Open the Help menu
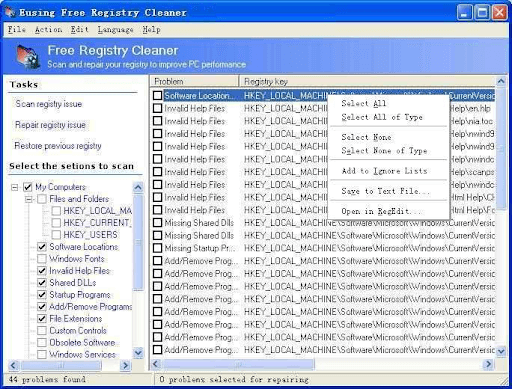Viewport: 512px width, 389px height. (151, 30)
